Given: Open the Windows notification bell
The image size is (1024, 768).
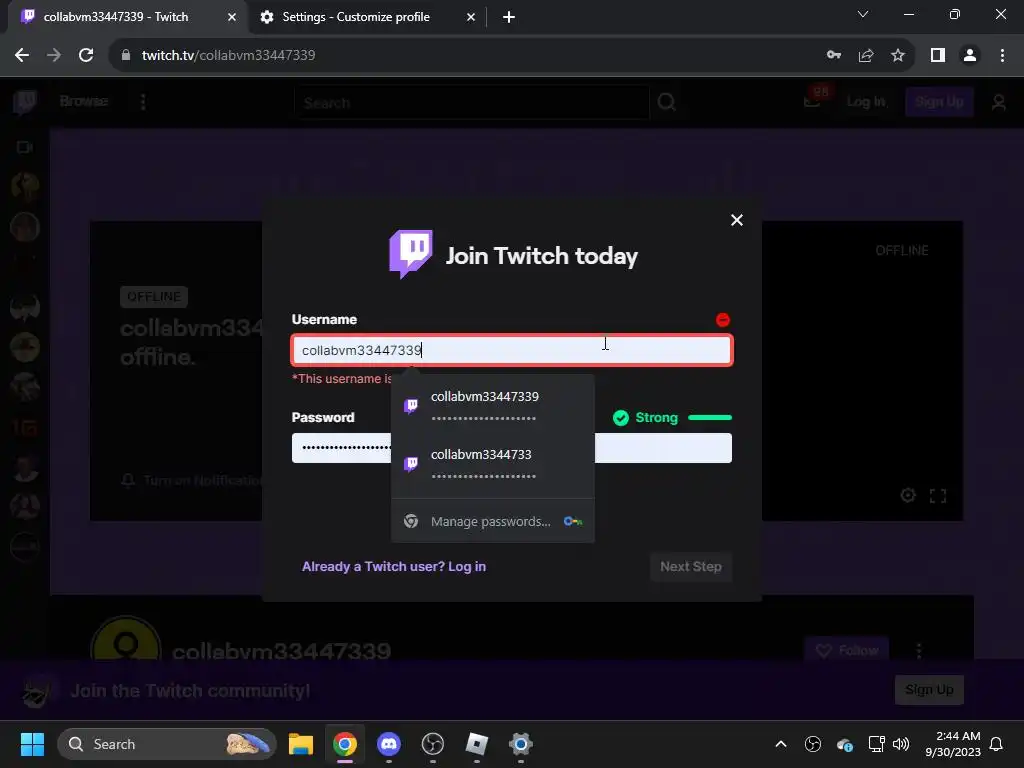Looking at the screenshot, I should click(996, 744).
